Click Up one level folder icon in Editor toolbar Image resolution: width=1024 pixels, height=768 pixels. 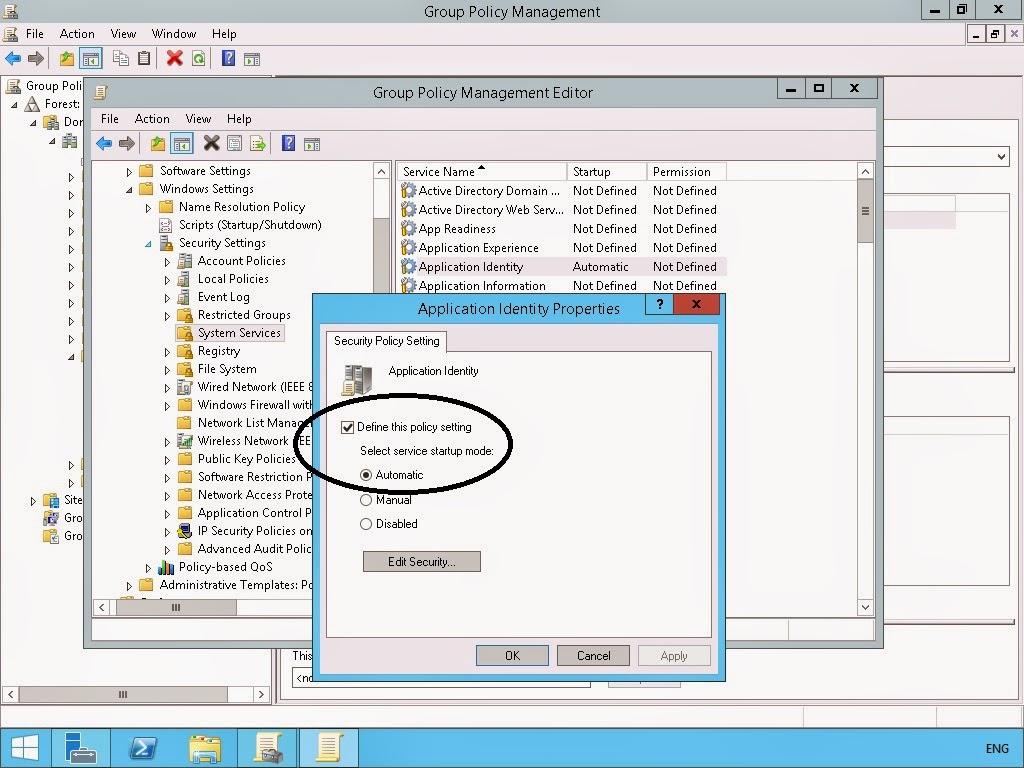(157, 144)
